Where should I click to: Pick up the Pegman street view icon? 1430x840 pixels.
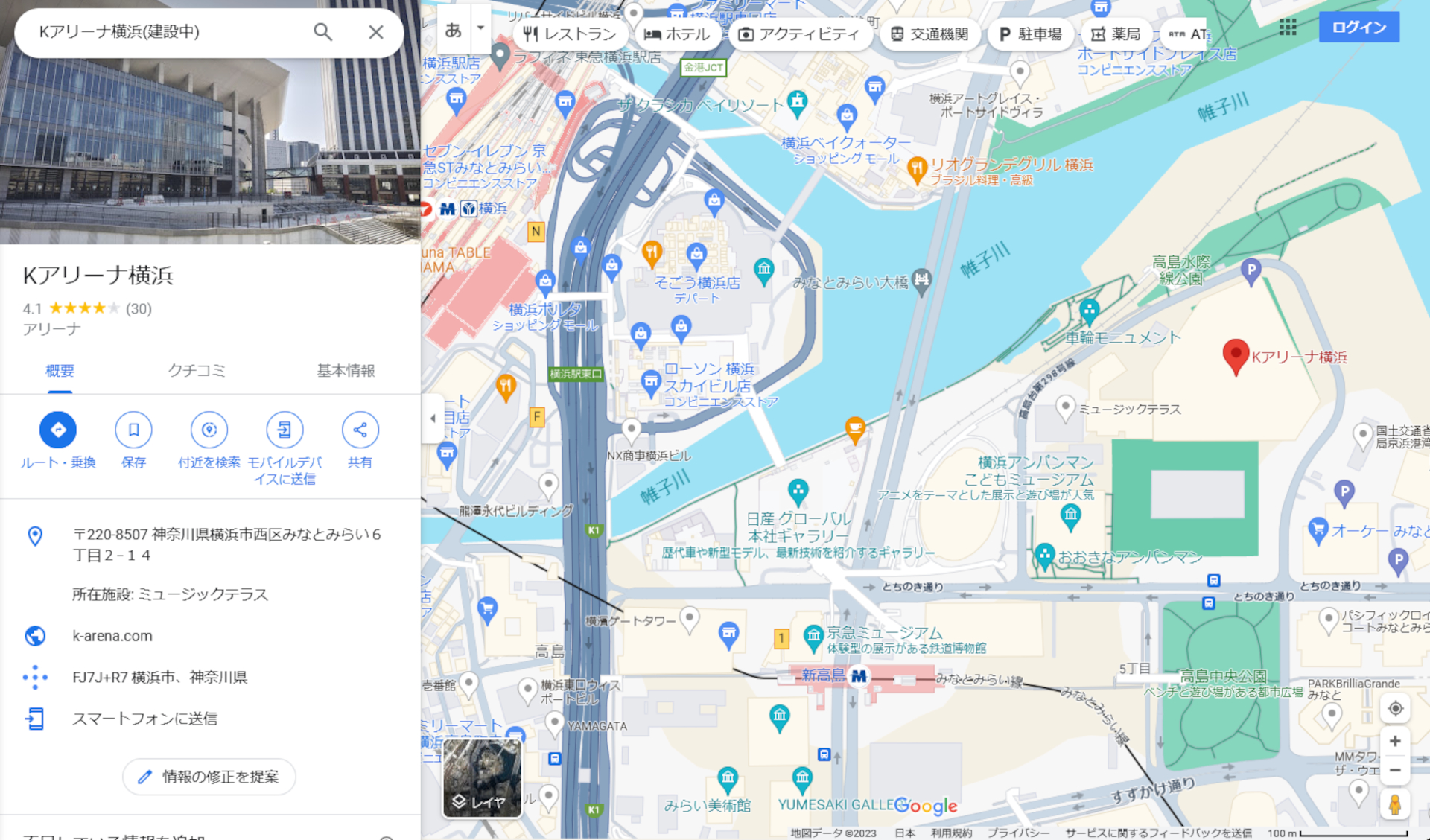(x=1396, y=804)
